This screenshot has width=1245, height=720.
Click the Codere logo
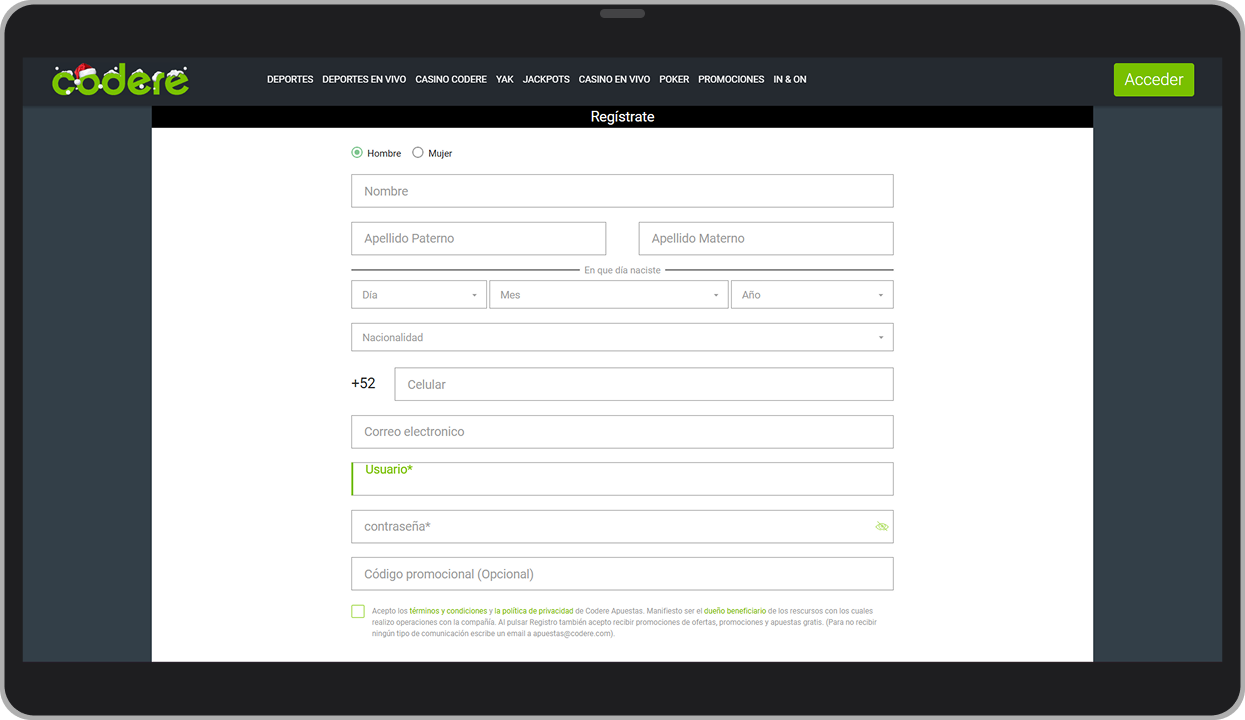click(x=119, y=79)
